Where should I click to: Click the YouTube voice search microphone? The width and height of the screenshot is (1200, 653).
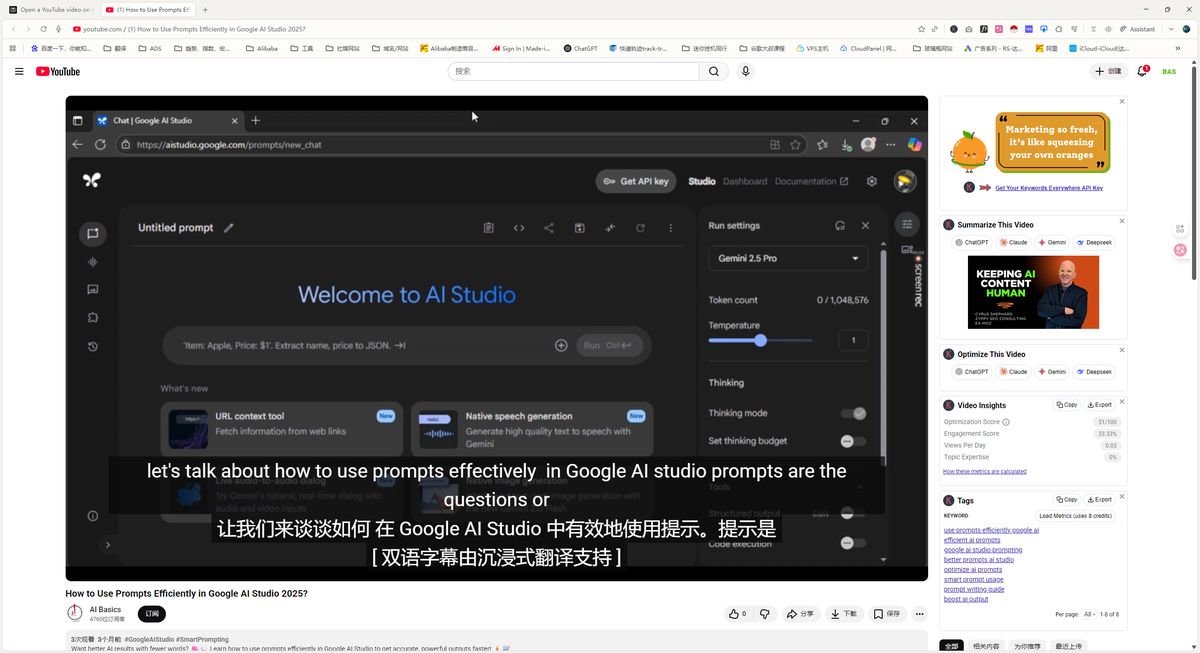point(745,71)
